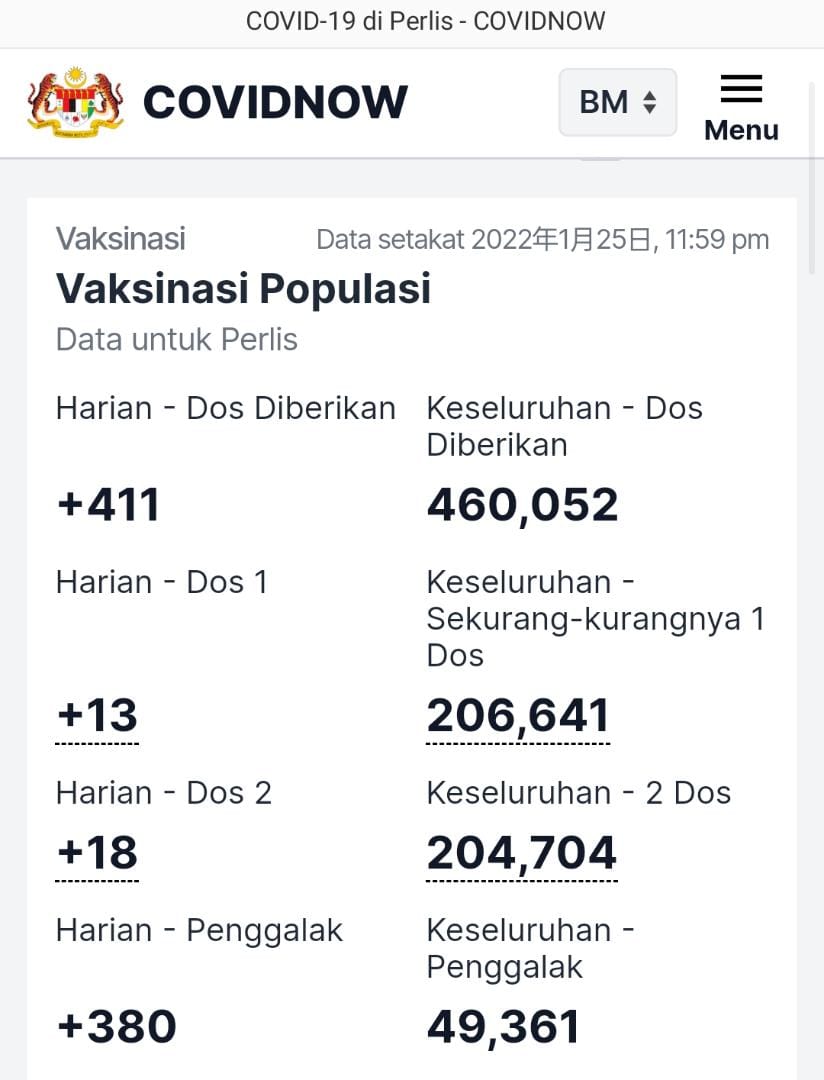Click the +380 daily booster figure
824x1080 pixels.
pyautogui.click(x=116, y=1027)
